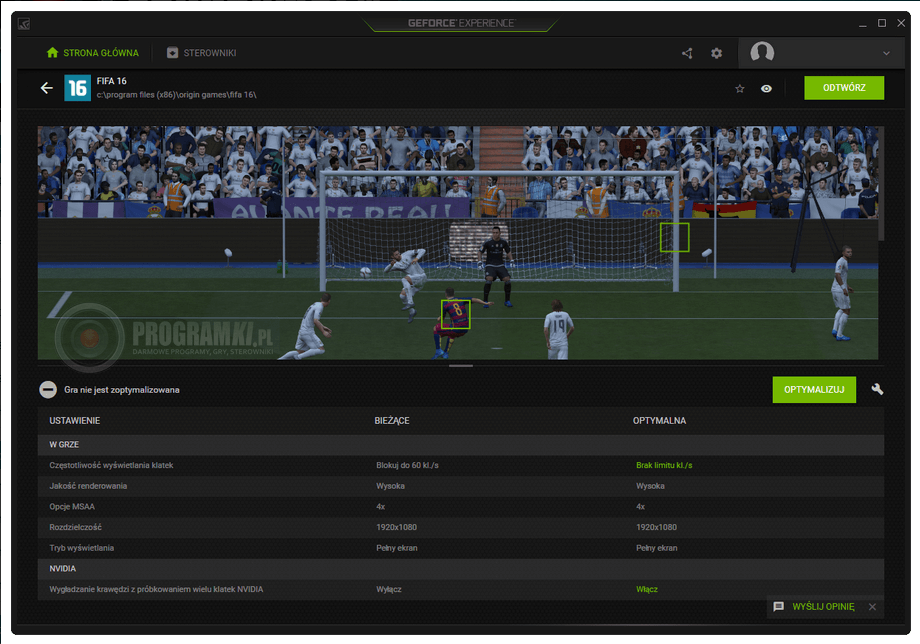
Task: Click the NVIDIA section header
Action: pos(461,568)
